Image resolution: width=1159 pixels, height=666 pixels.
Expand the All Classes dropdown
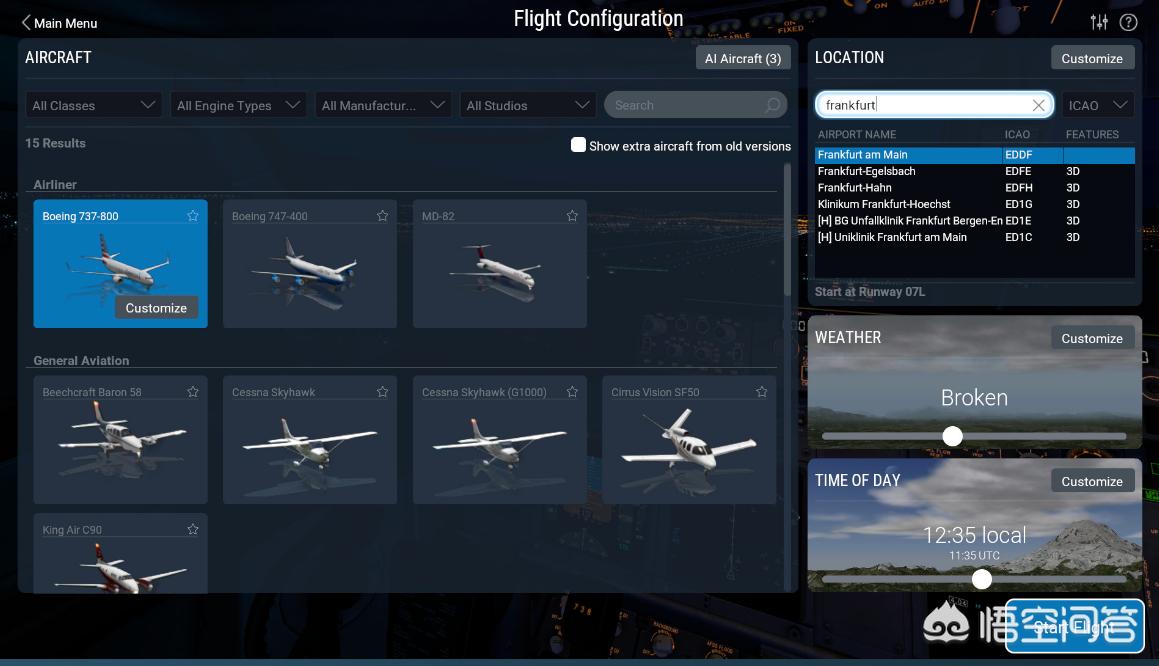[93, 105]
